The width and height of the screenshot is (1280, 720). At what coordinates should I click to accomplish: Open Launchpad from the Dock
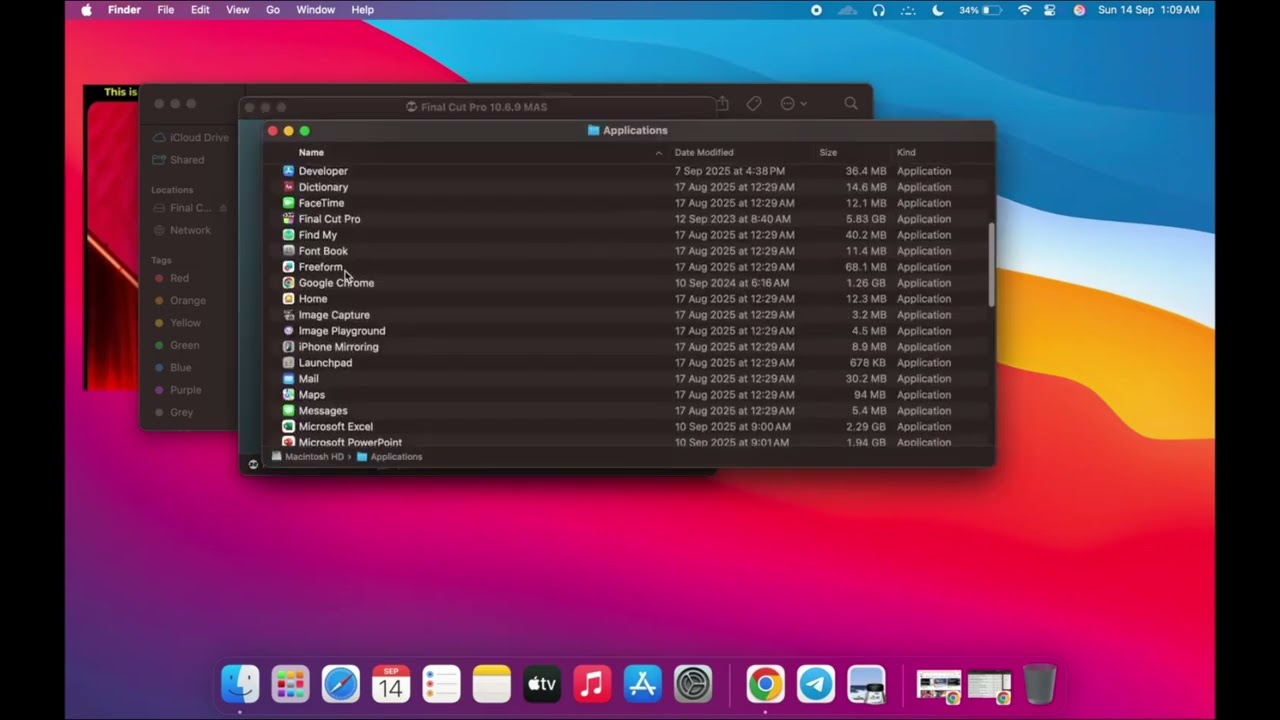click(x=290, y=685)
